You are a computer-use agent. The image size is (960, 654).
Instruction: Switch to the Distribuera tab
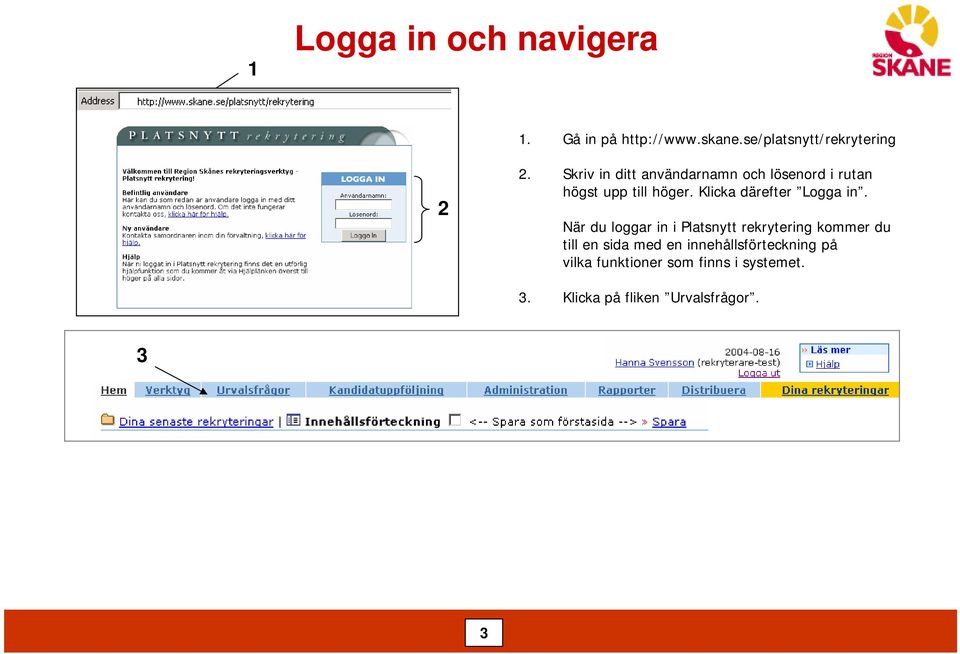pos(713,390)
